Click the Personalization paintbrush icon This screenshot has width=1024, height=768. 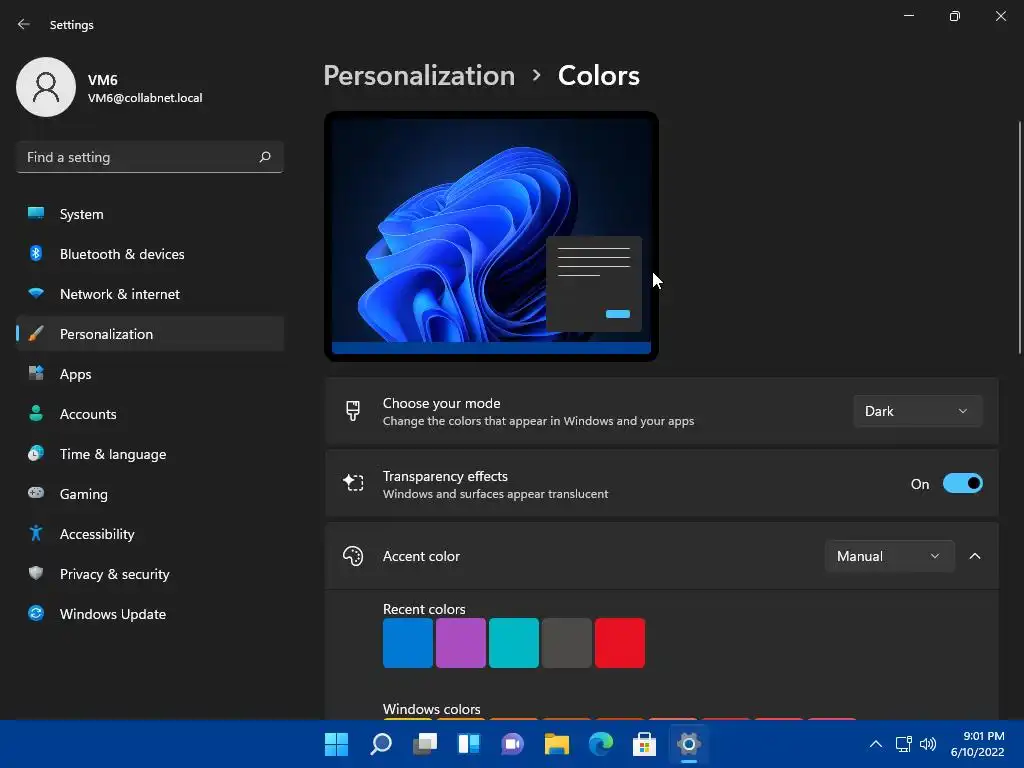(36, 334)
